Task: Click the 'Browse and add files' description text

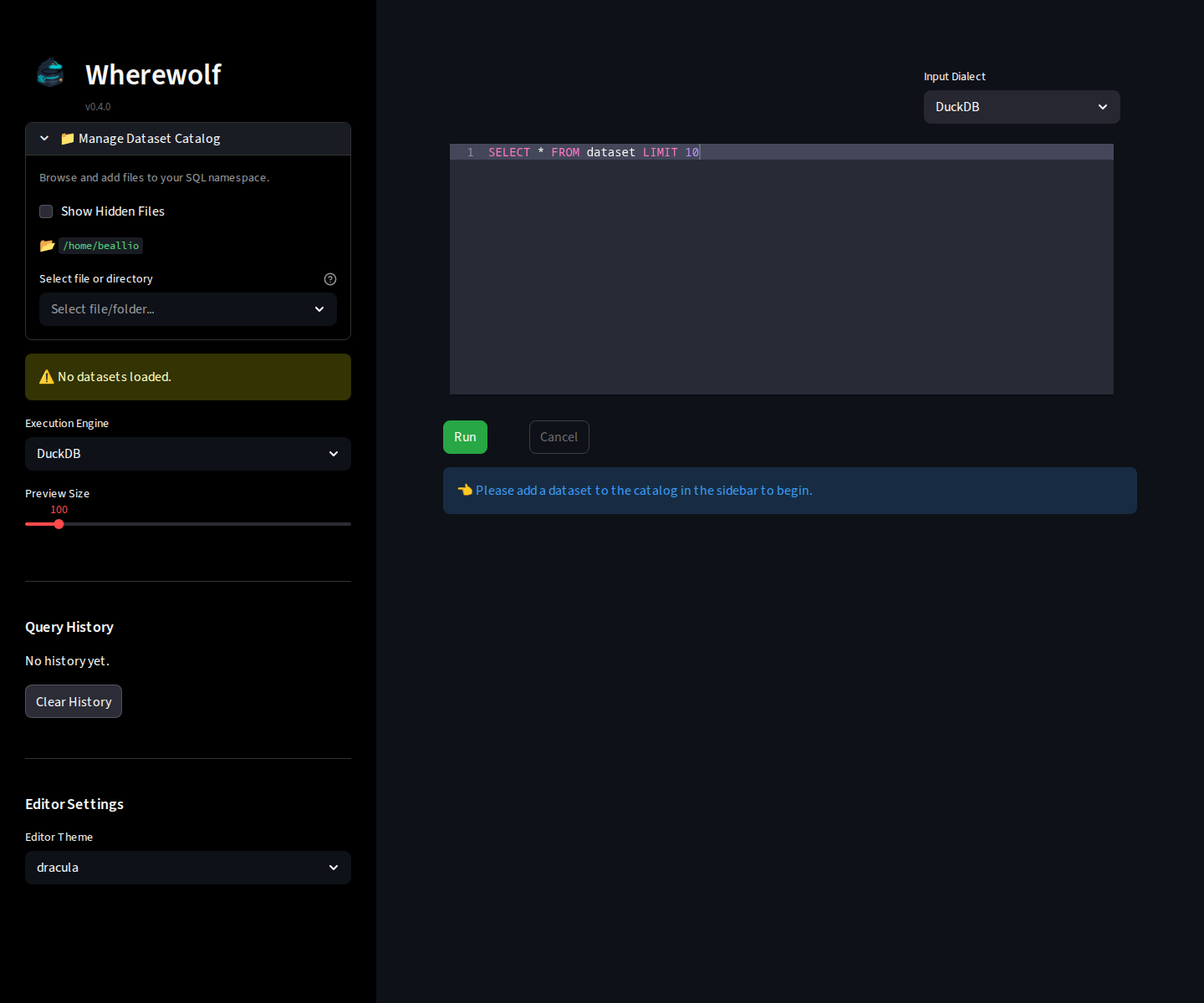Action: pyautogui.click(x=154, y=178)
